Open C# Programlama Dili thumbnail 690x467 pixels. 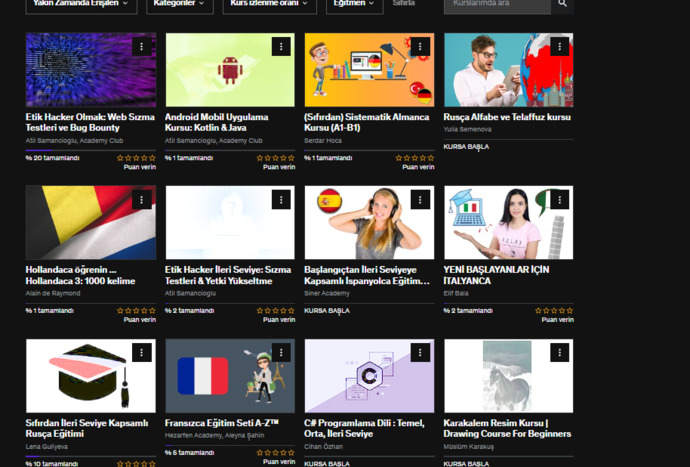point(369,375)
